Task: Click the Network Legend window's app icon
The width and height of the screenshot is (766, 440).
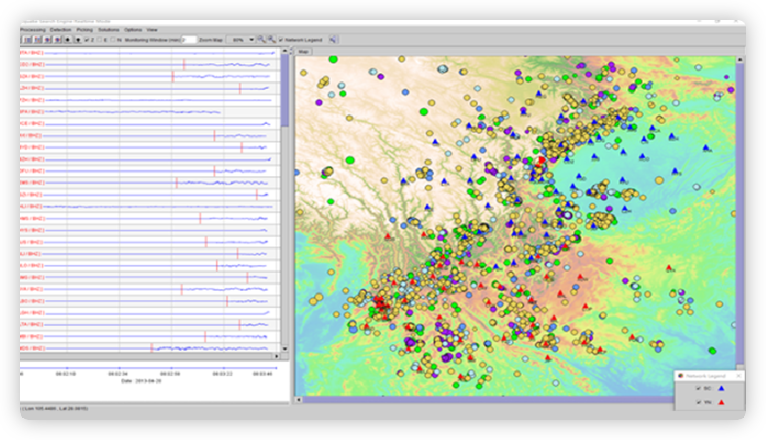Action: (681, 376)
